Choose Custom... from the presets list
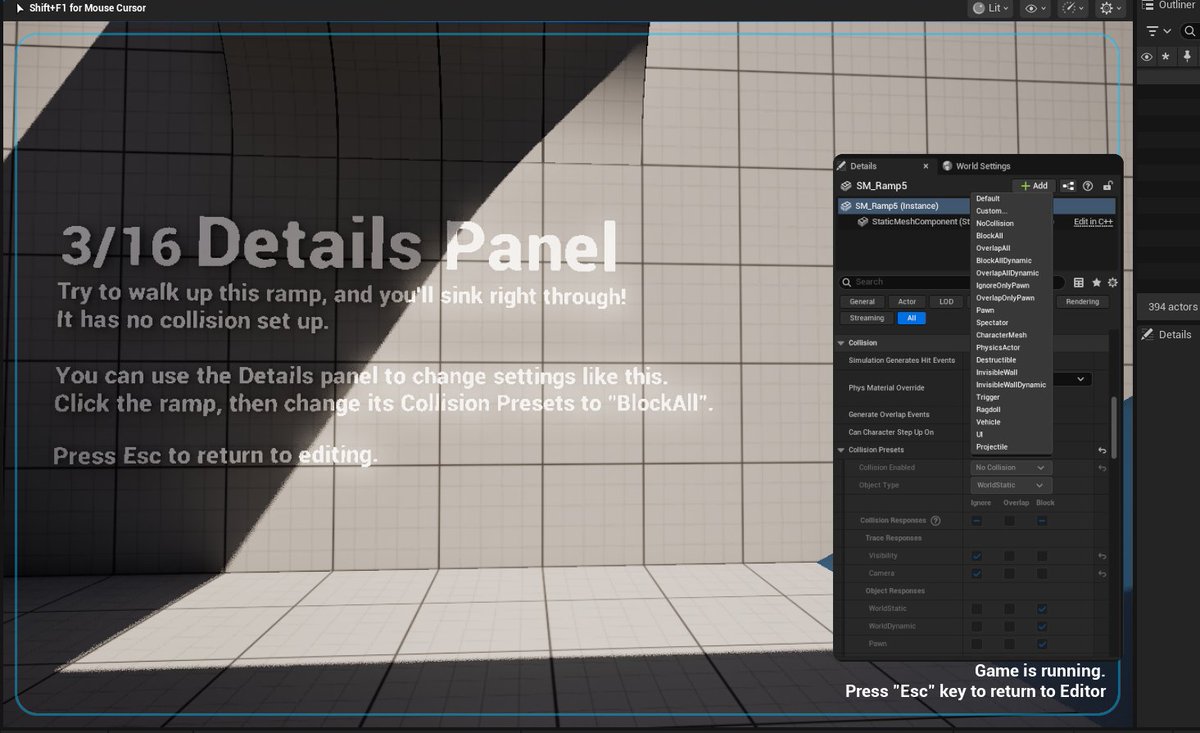The width and height of the screenshot is (1200, 733). tap(991, 211)
